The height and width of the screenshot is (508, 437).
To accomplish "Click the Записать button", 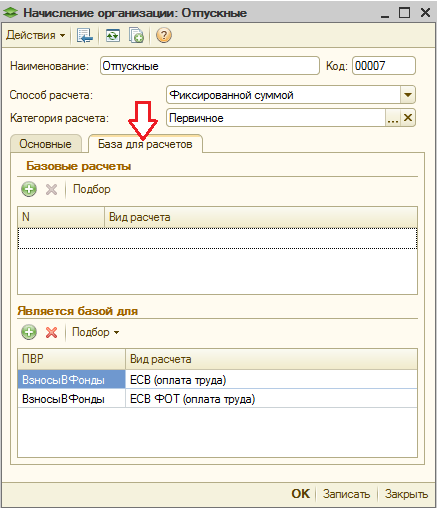I will coord(346,494).
